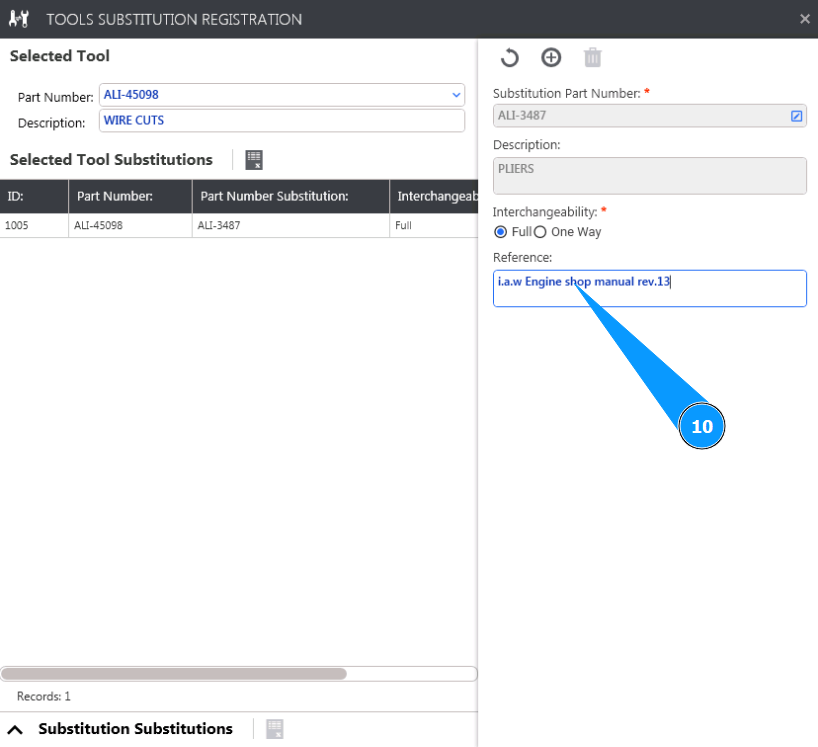Click the add new substitution plus icon

(551, 58)
